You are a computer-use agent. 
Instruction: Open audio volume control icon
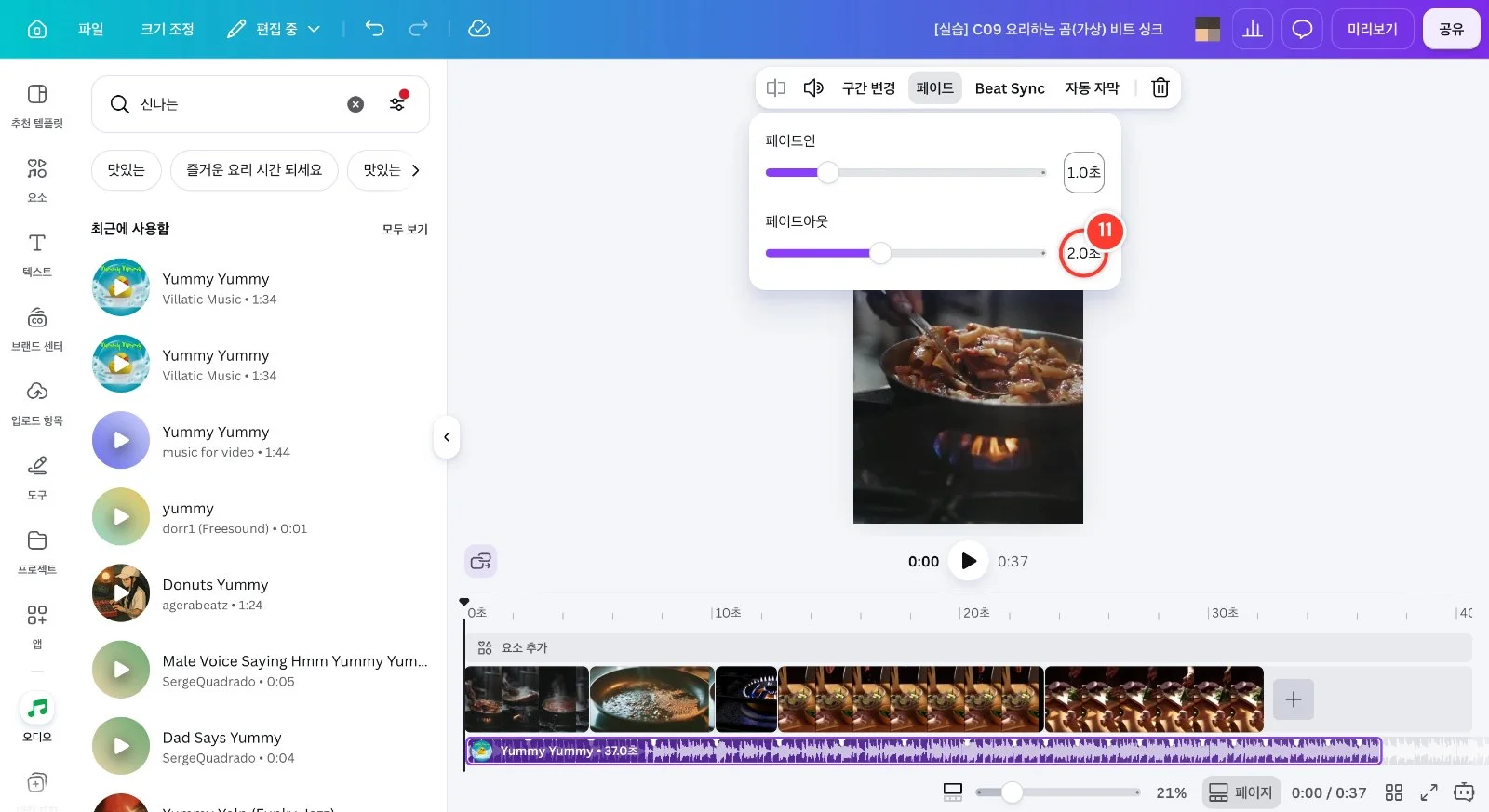coord(813,87)
